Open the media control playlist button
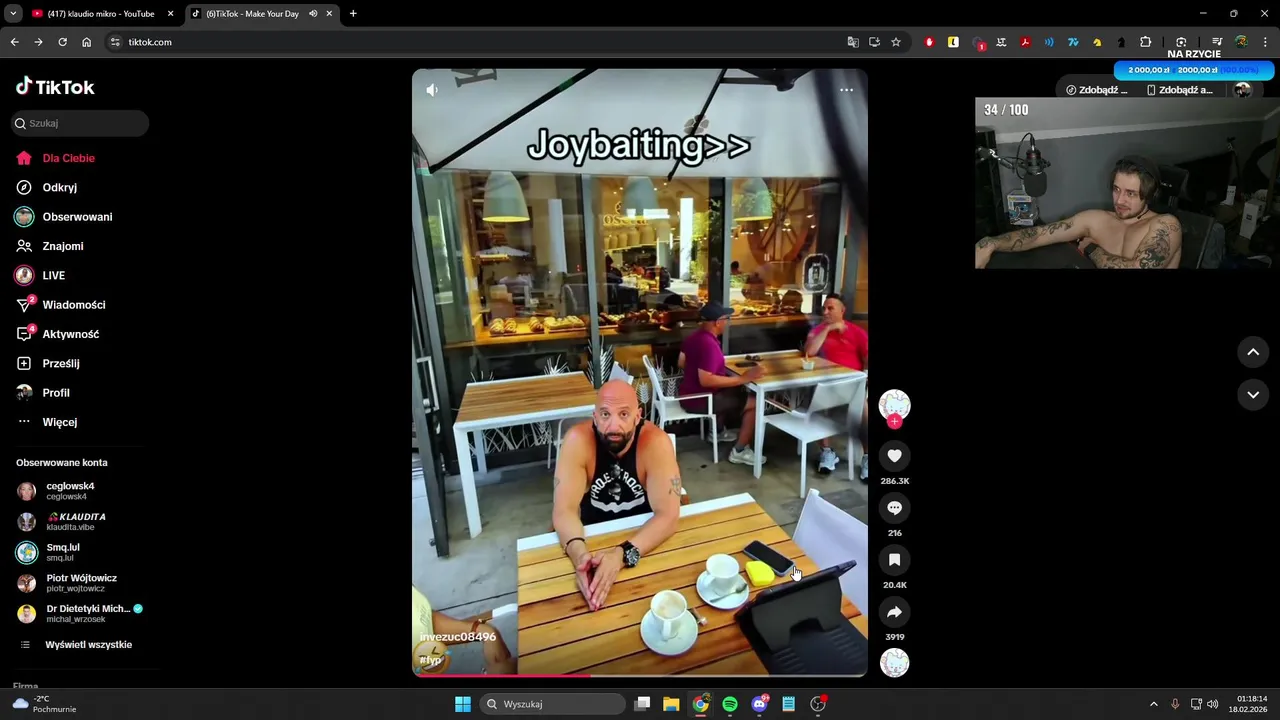Viewport: 1280px width, 720px height. click(1217, 42)
